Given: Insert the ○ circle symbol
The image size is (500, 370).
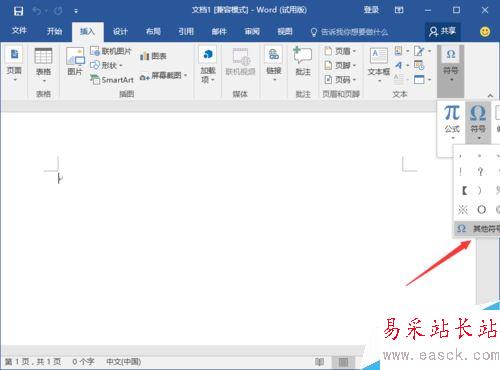Looking at the screenshot, I should click(x=481, y=209).
